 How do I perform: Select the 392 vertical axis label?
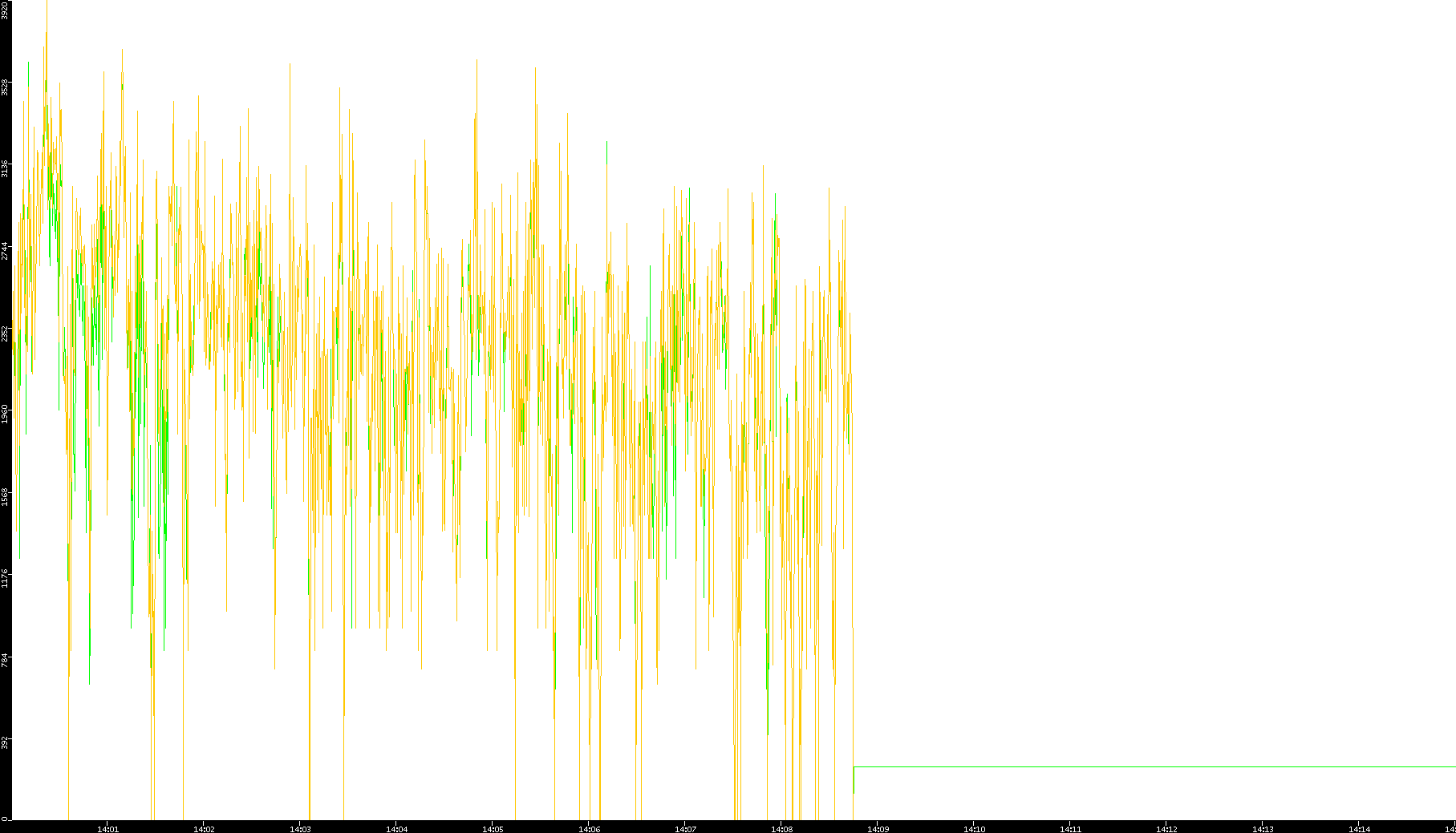coord(6,742)
